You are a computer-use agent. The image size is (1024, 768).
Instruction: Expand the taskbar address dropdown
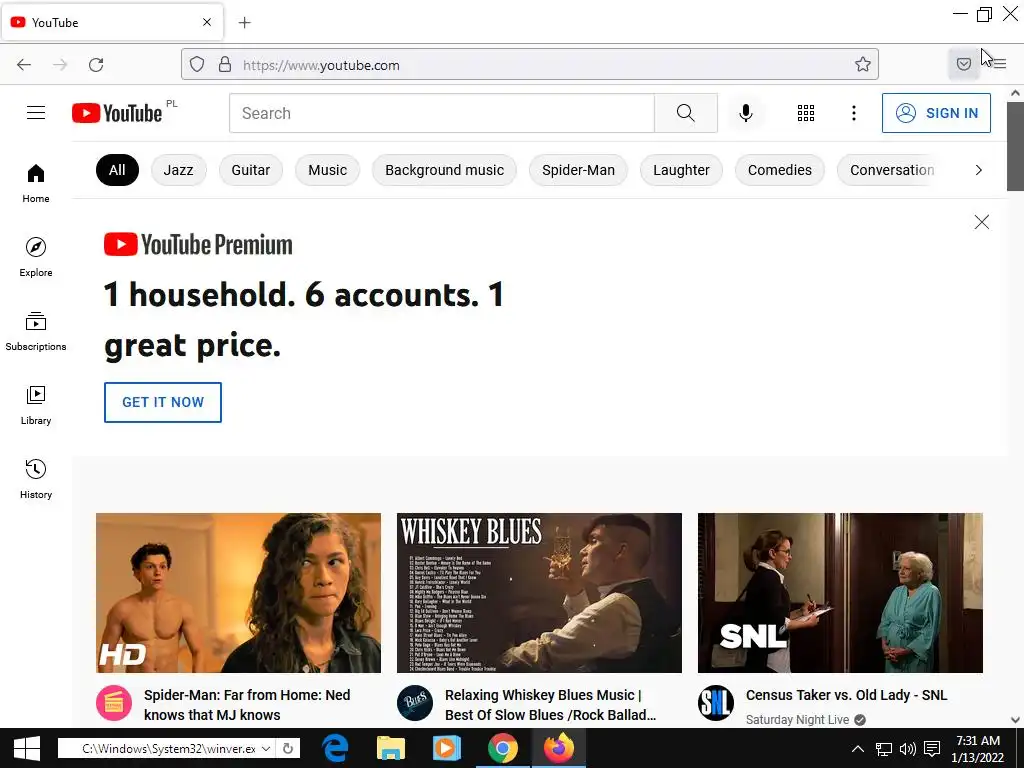coord(266,748)
